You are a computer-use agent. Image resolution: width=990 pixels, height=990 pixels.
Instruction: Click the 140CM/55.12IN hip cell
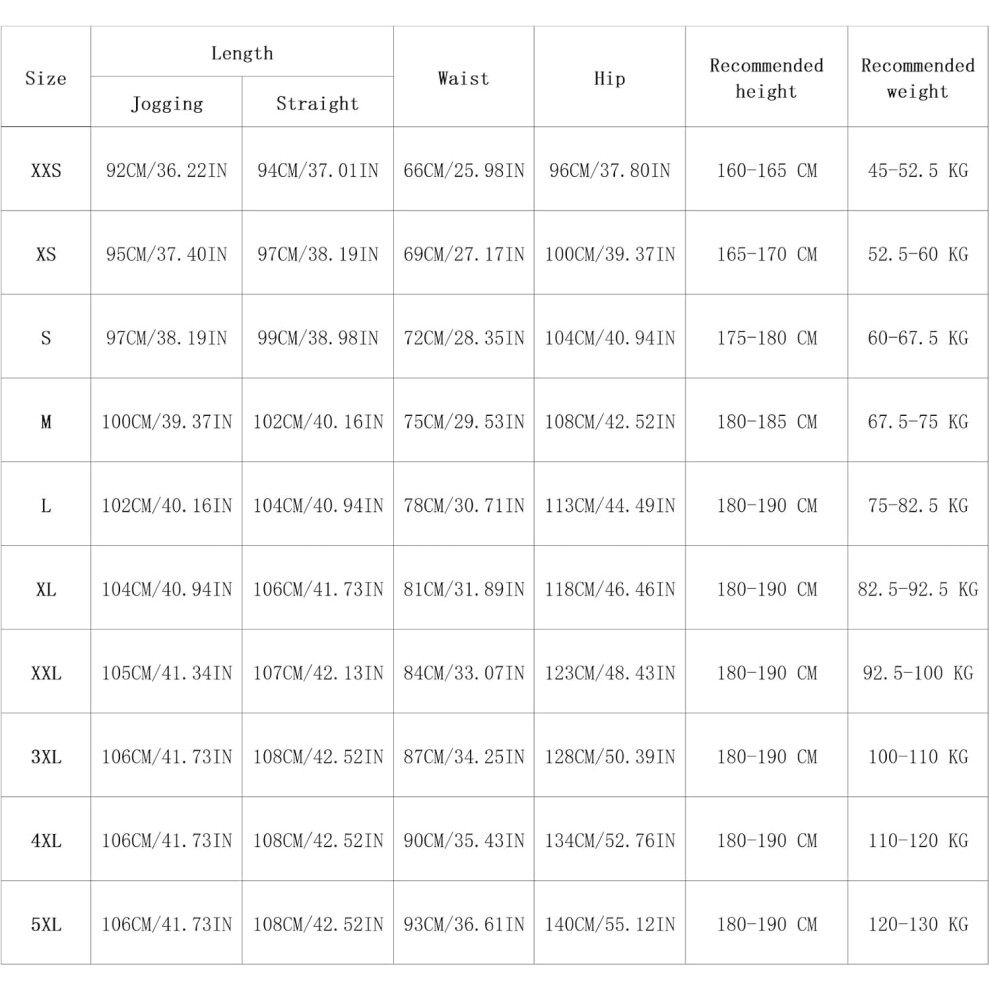point(610,924)
